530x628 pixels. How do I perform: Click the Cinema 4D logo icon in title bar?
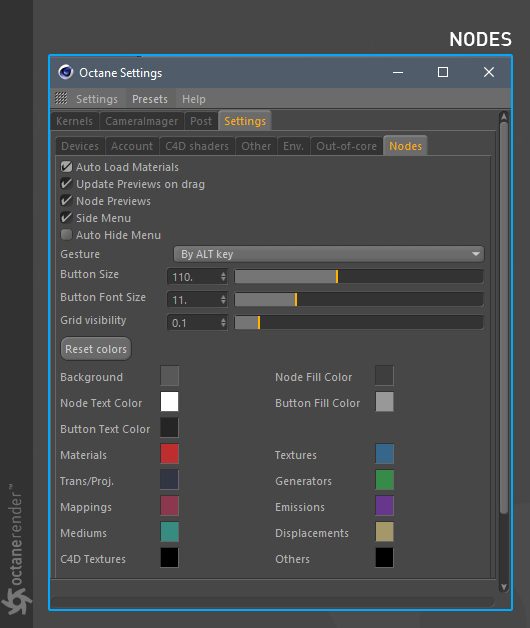point(66,72)
